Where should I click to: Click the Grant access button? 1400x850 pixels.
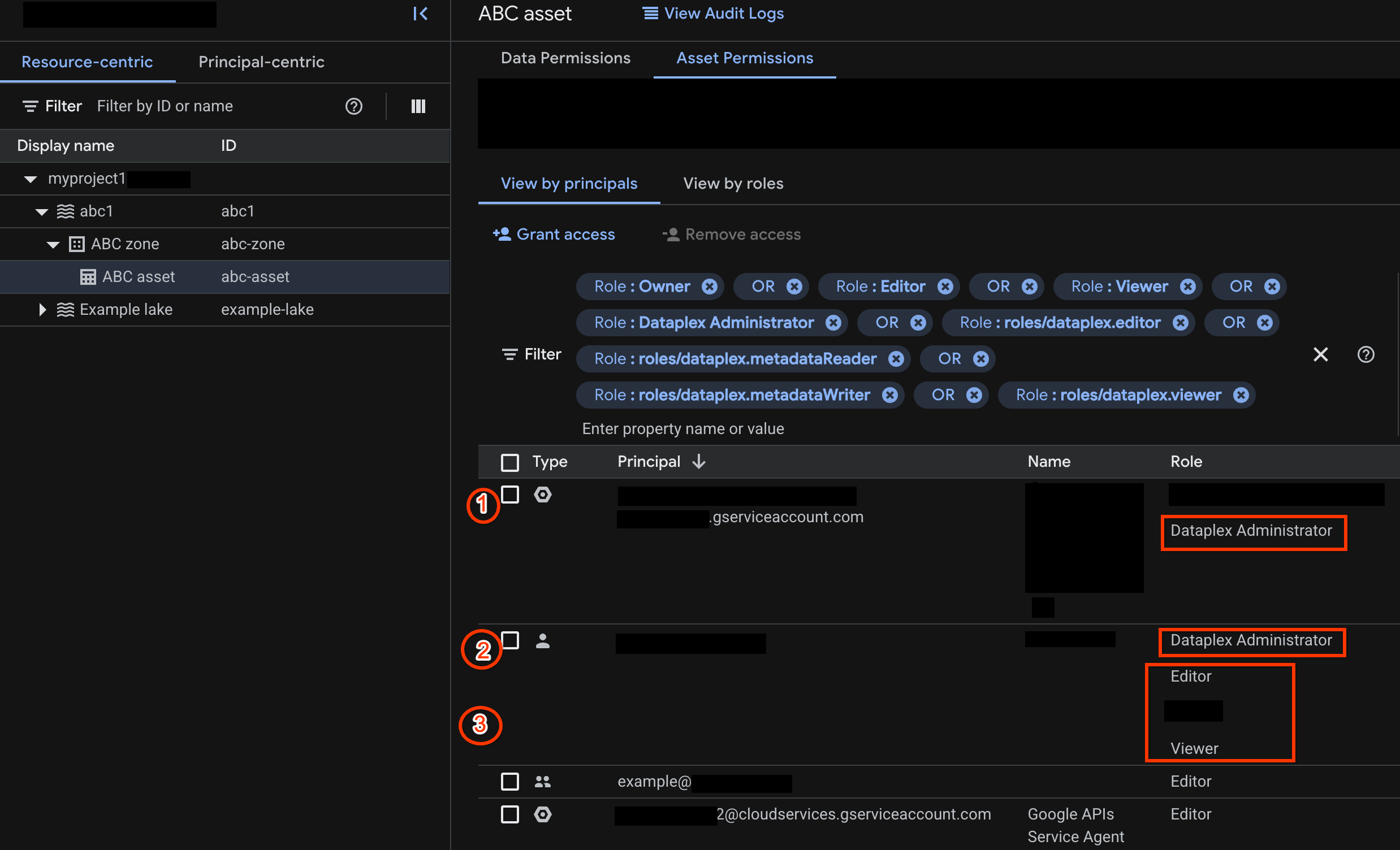pos(554,234)
